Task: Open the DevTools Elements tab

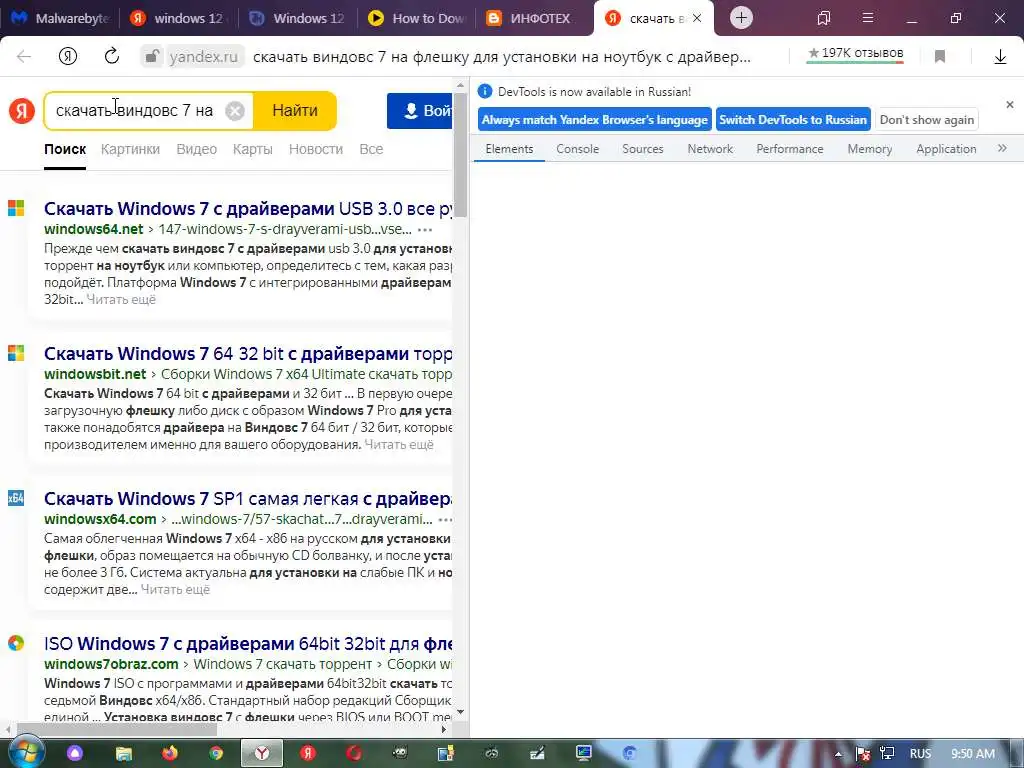Action: (x=509, y=149)
